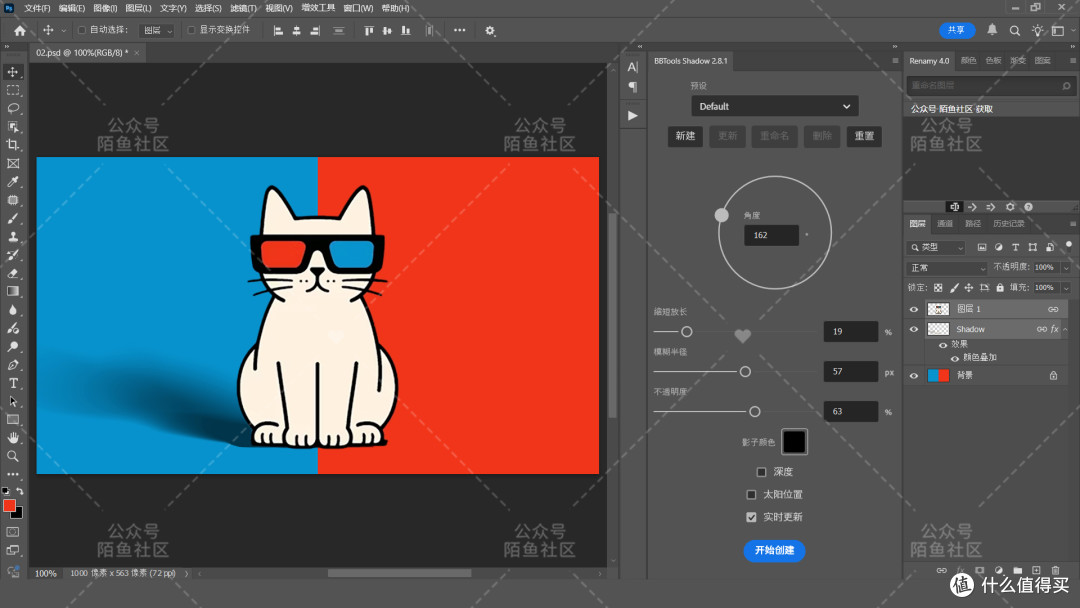Enable the 自动选择 checkbox
This screenshot has width=1080, height=608.
tap(82, 30)
